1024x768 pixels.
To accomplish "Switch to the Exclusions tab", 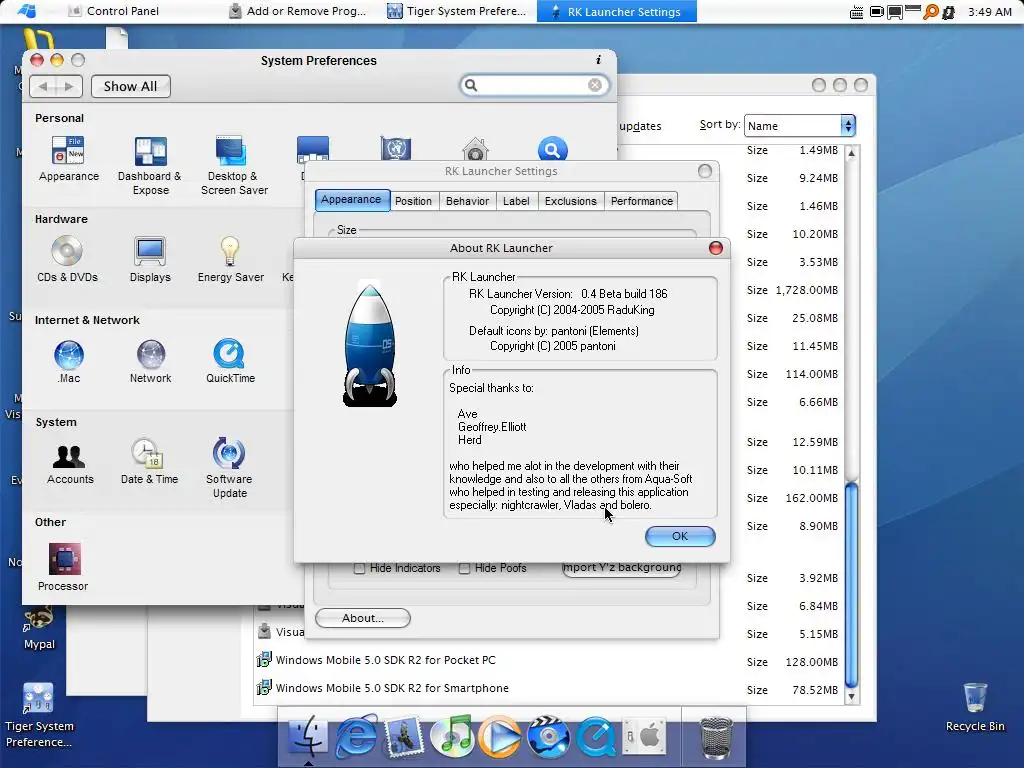I will [x=571, y=201].
